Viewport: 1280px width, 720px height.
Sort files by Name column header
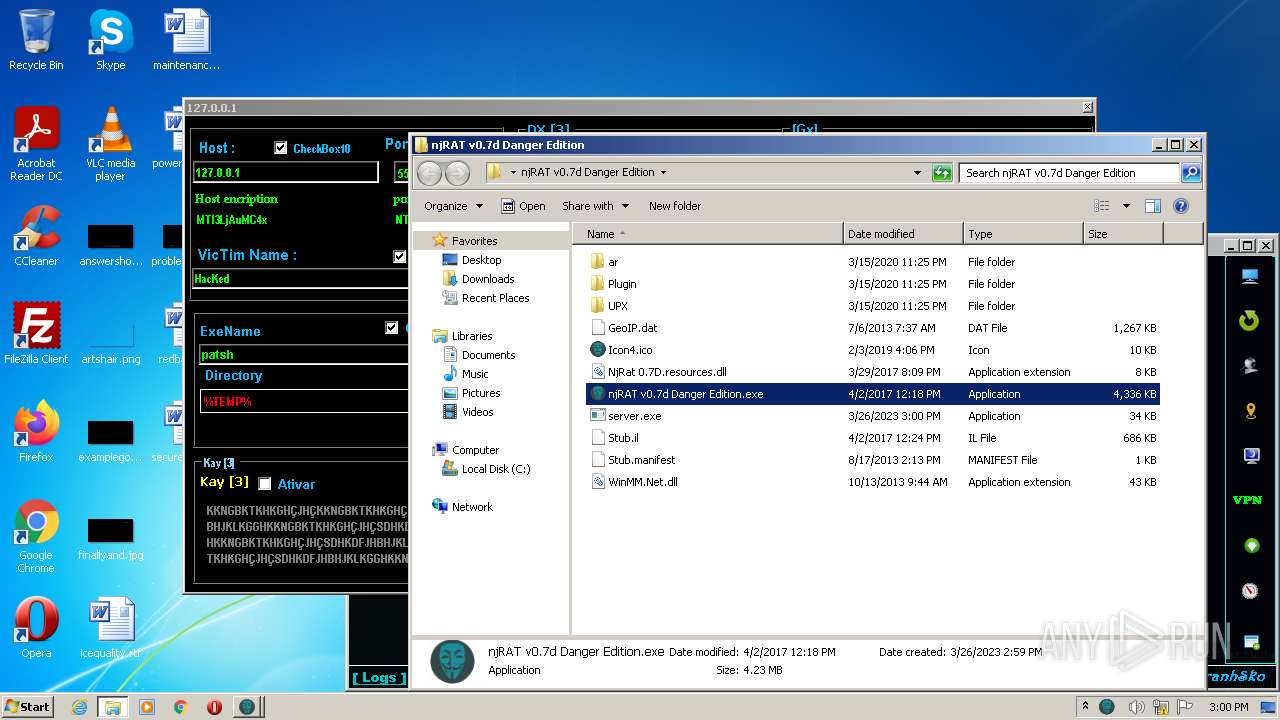pyautogui.click(x=708, y=234)
